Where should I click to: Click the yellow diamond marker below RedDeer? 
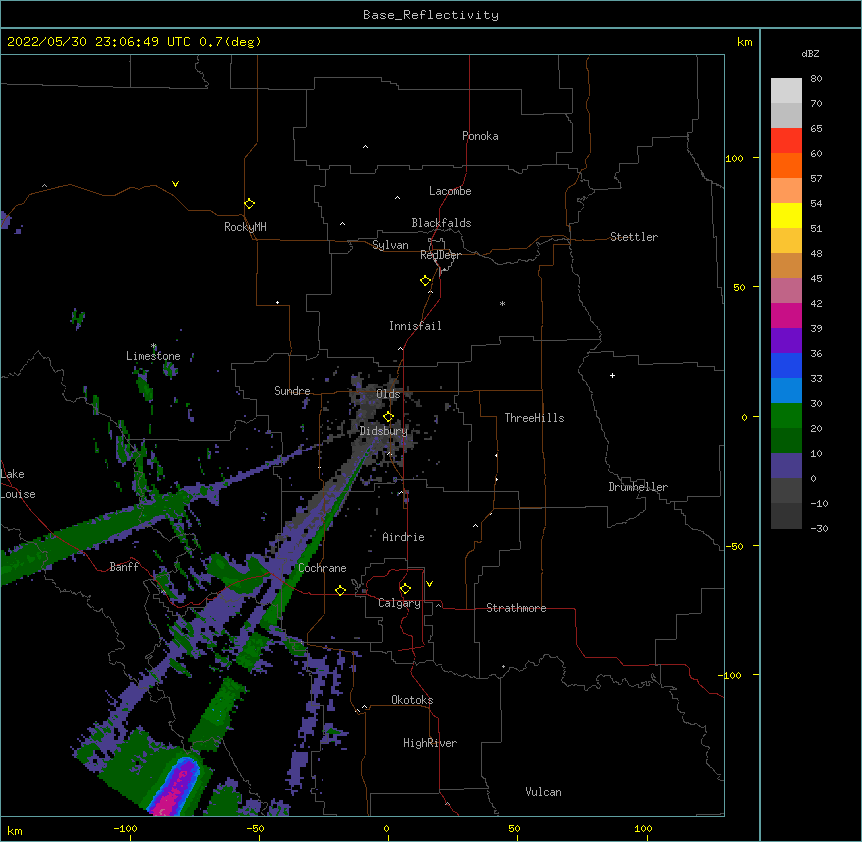coord(425,281)
